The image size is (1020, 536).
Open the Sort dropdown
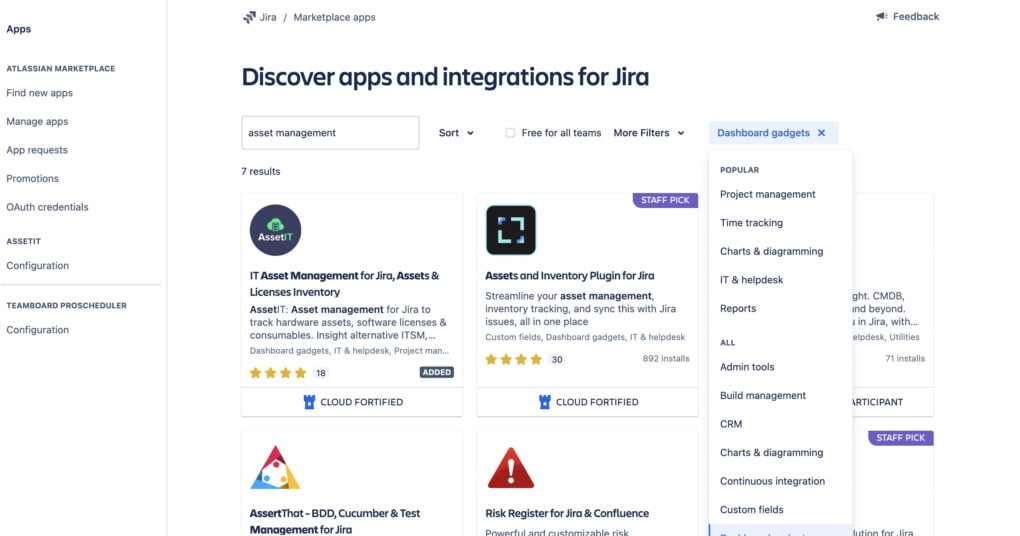tap(456, 133)
